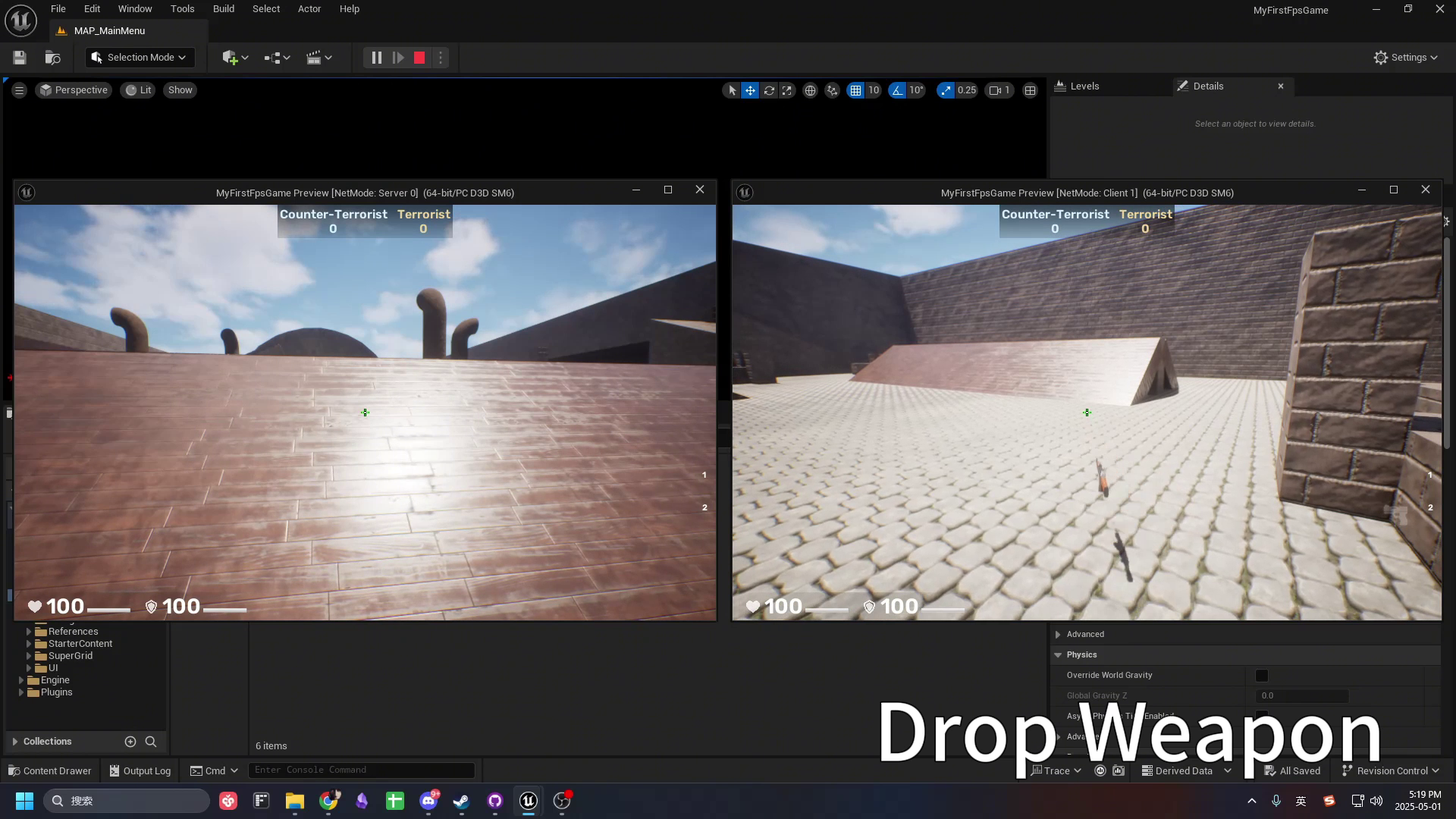This screenshot has width=1456, height=819.
Task: Click the viewport layout grid icon
Action: point(1030,90)
